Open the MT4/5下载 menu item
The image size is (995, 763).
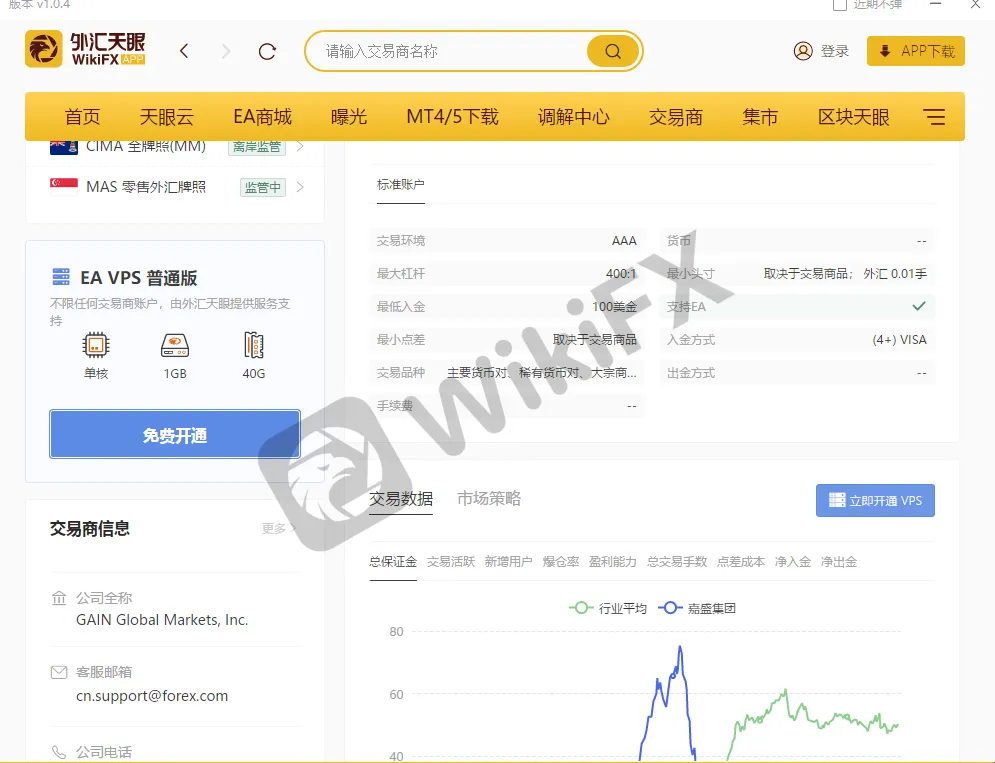[x=452, y=117]
